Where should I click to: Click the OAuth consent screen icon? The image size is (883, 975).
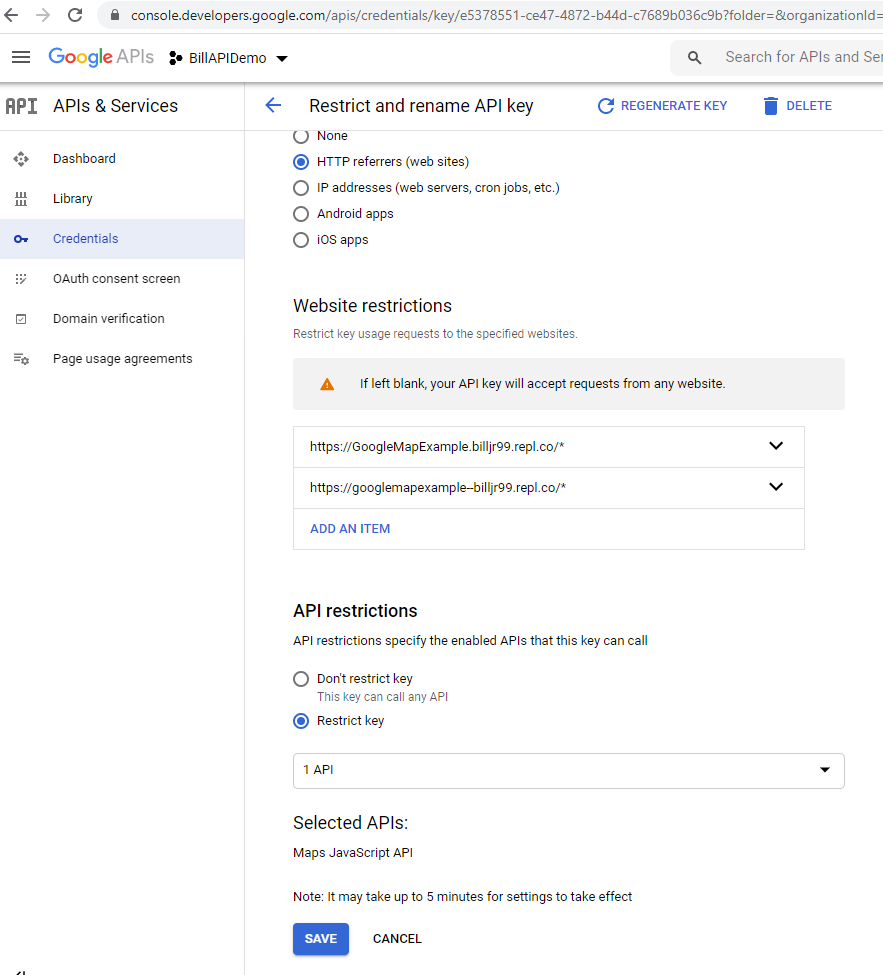21,279
